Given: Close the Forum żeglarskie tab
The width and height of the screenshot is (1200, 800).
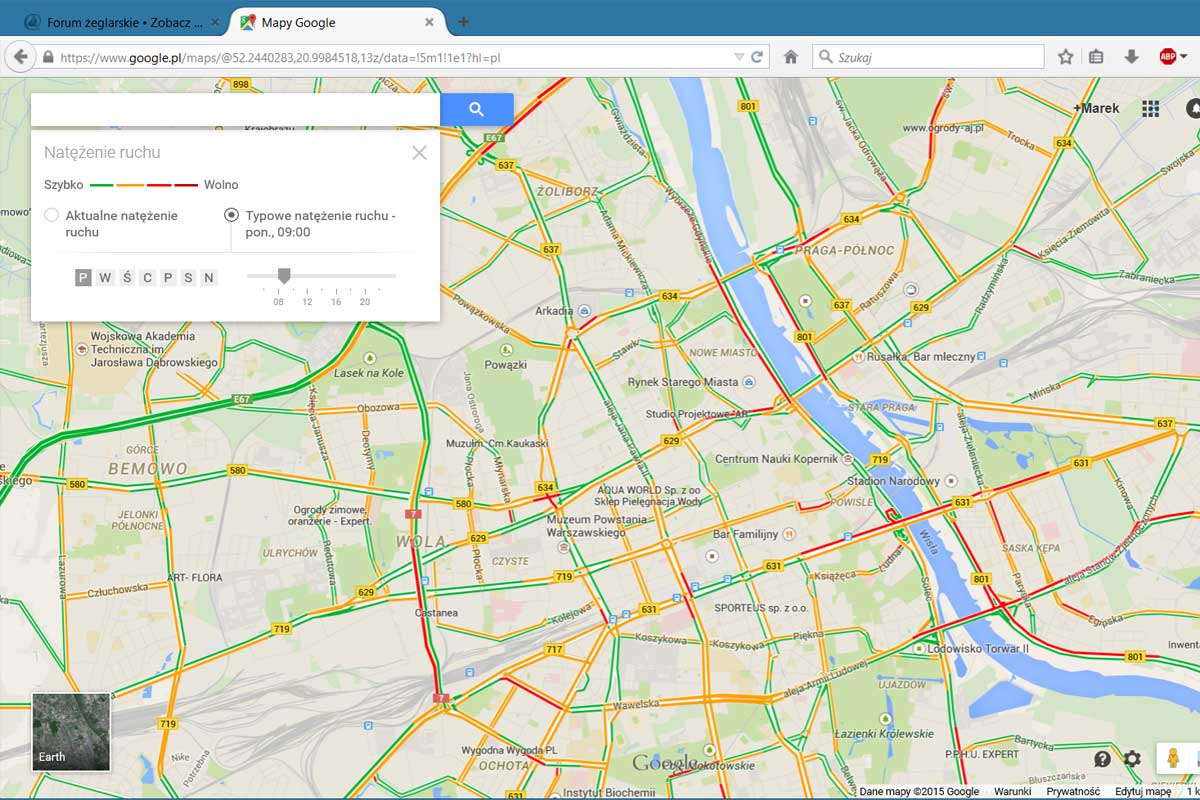Looking at the screenshot, I should (x=214, y=22).
